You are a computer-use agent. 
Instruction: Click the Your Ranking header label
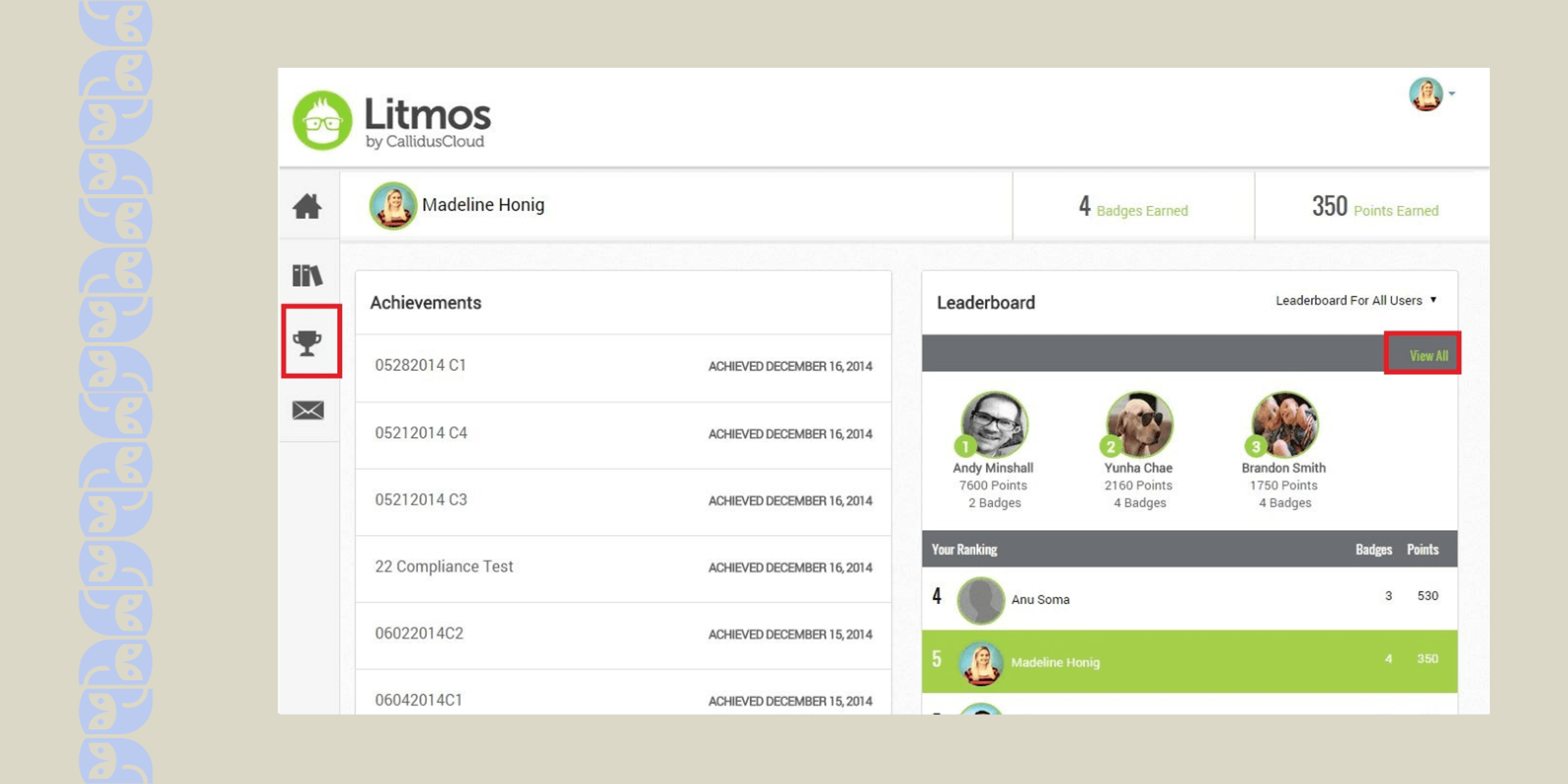coord(964,550)
